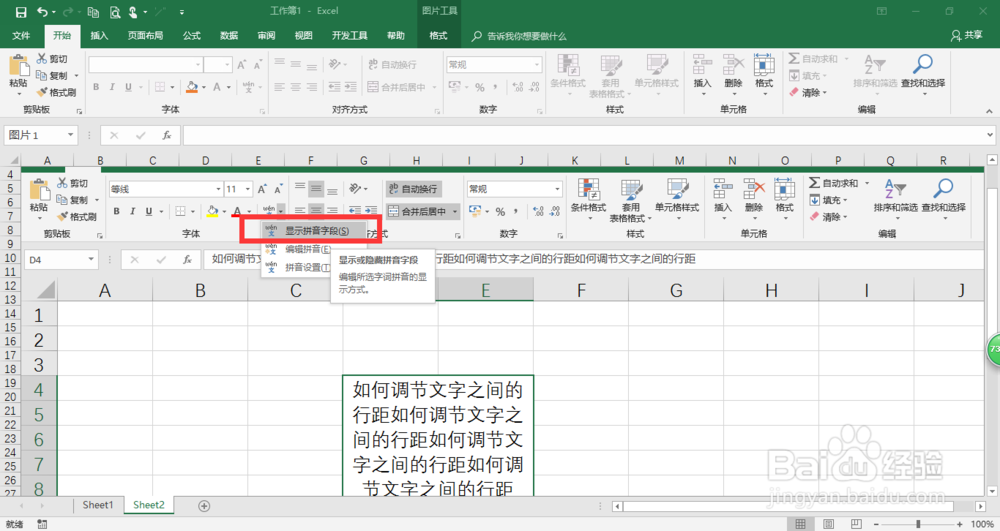The width and height of the screenshot is (1000, 531).
Task: Click the 共享 (Share) button
Action: pos(967,36)
